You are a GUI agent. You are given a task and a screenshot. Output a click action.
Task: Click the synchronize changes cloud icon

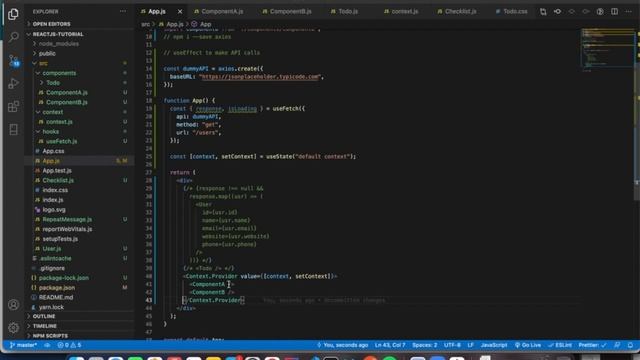(47, 345)
